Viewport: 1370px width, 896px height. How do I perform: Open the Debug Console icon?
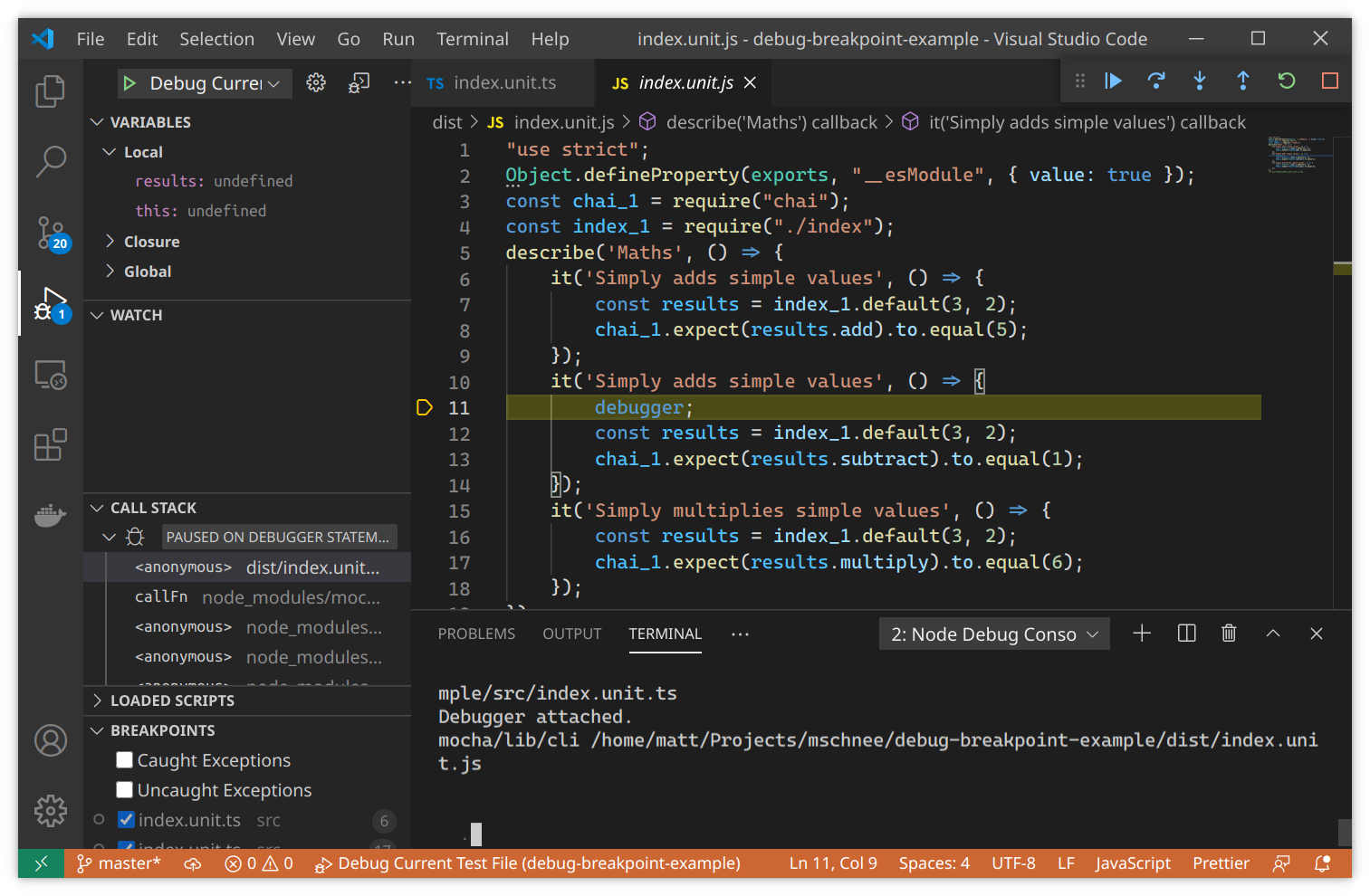359,83
